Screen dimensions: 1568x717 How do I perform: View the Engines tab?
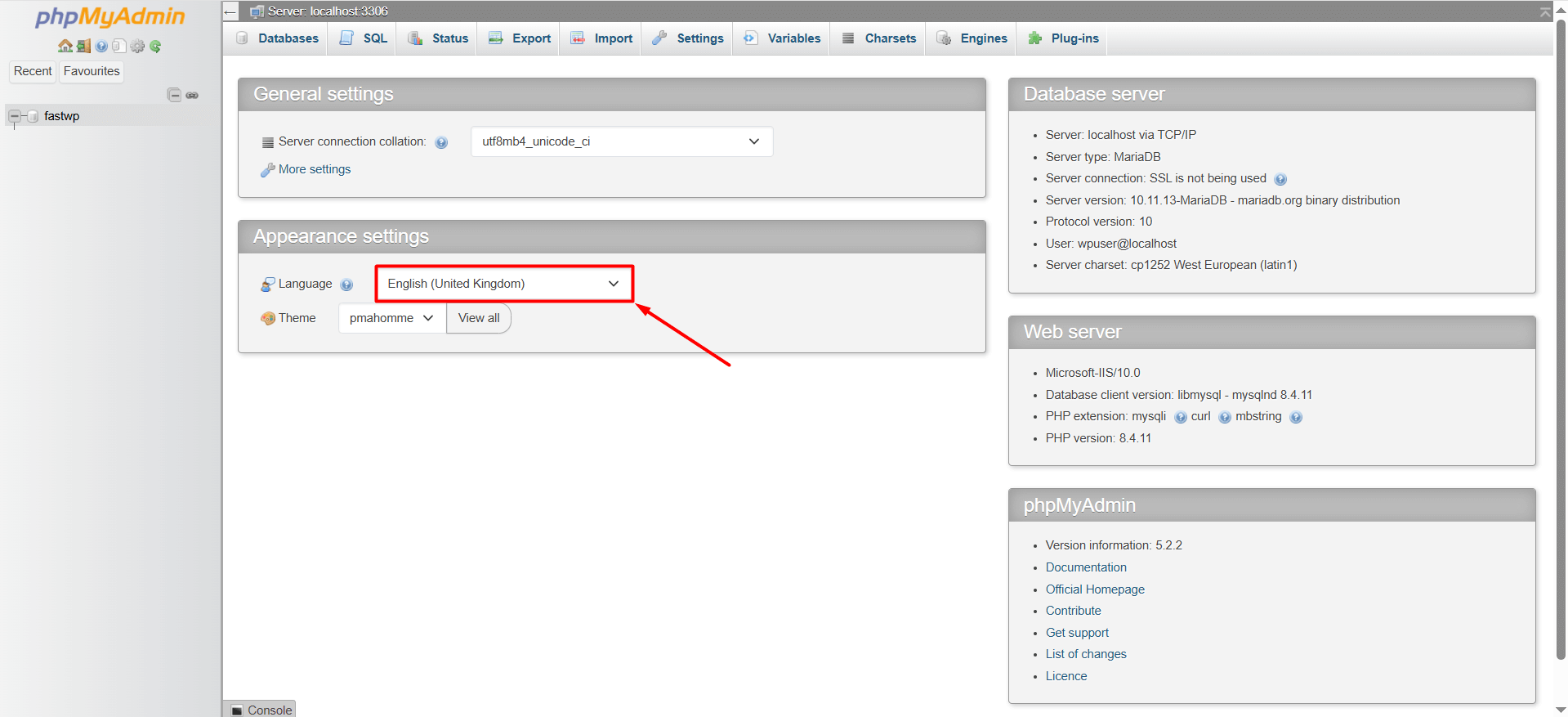point(972,38)
